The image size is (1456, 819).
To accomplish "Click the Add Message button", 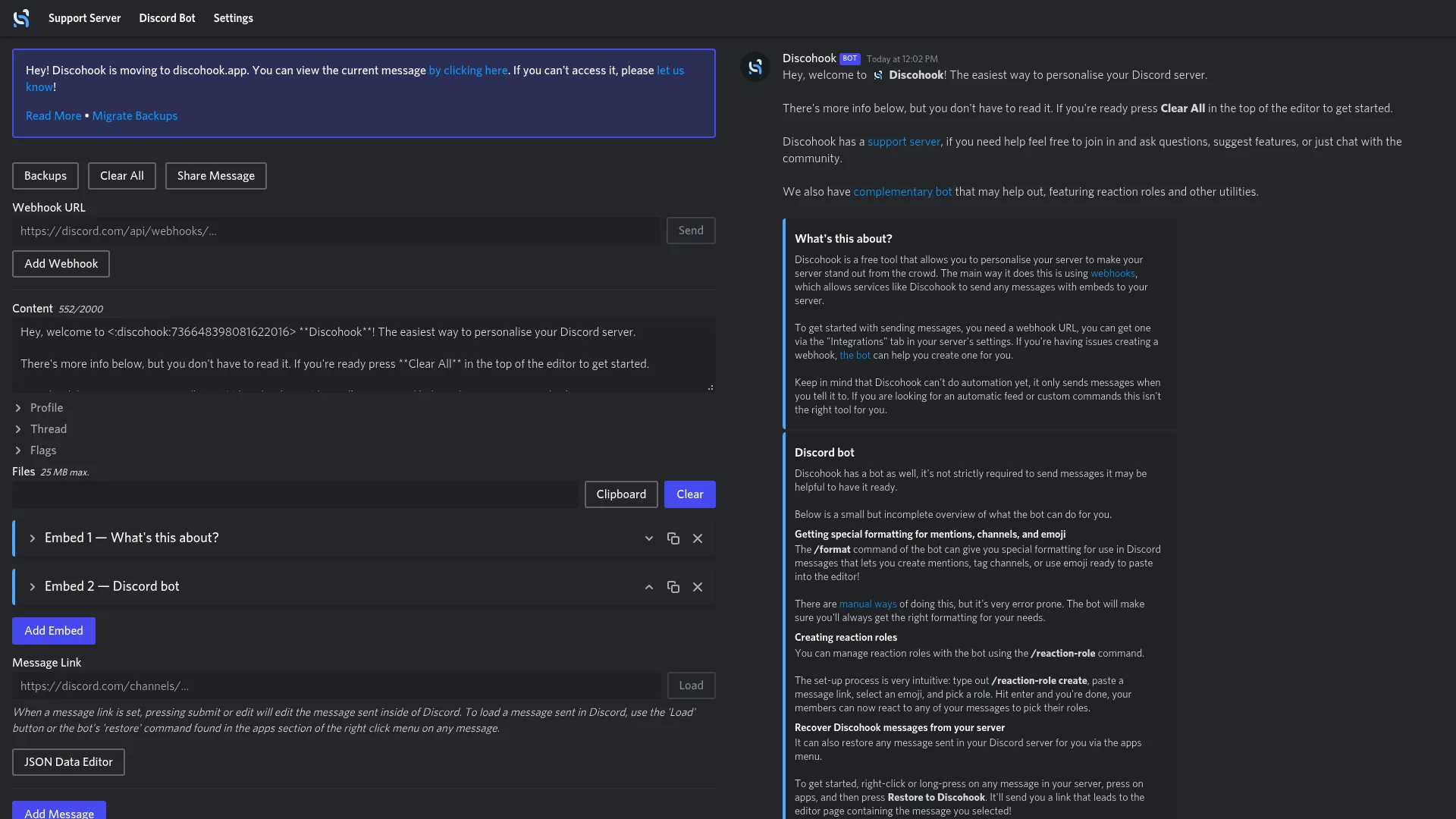I will 59,810.
